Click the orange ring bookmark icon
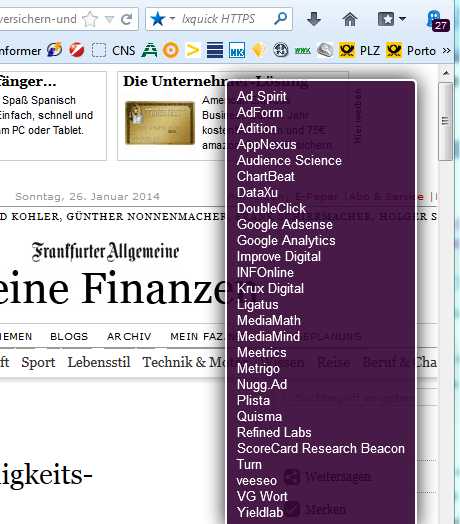The width and height of the screenshot is (460, 524). pos(171,50)
